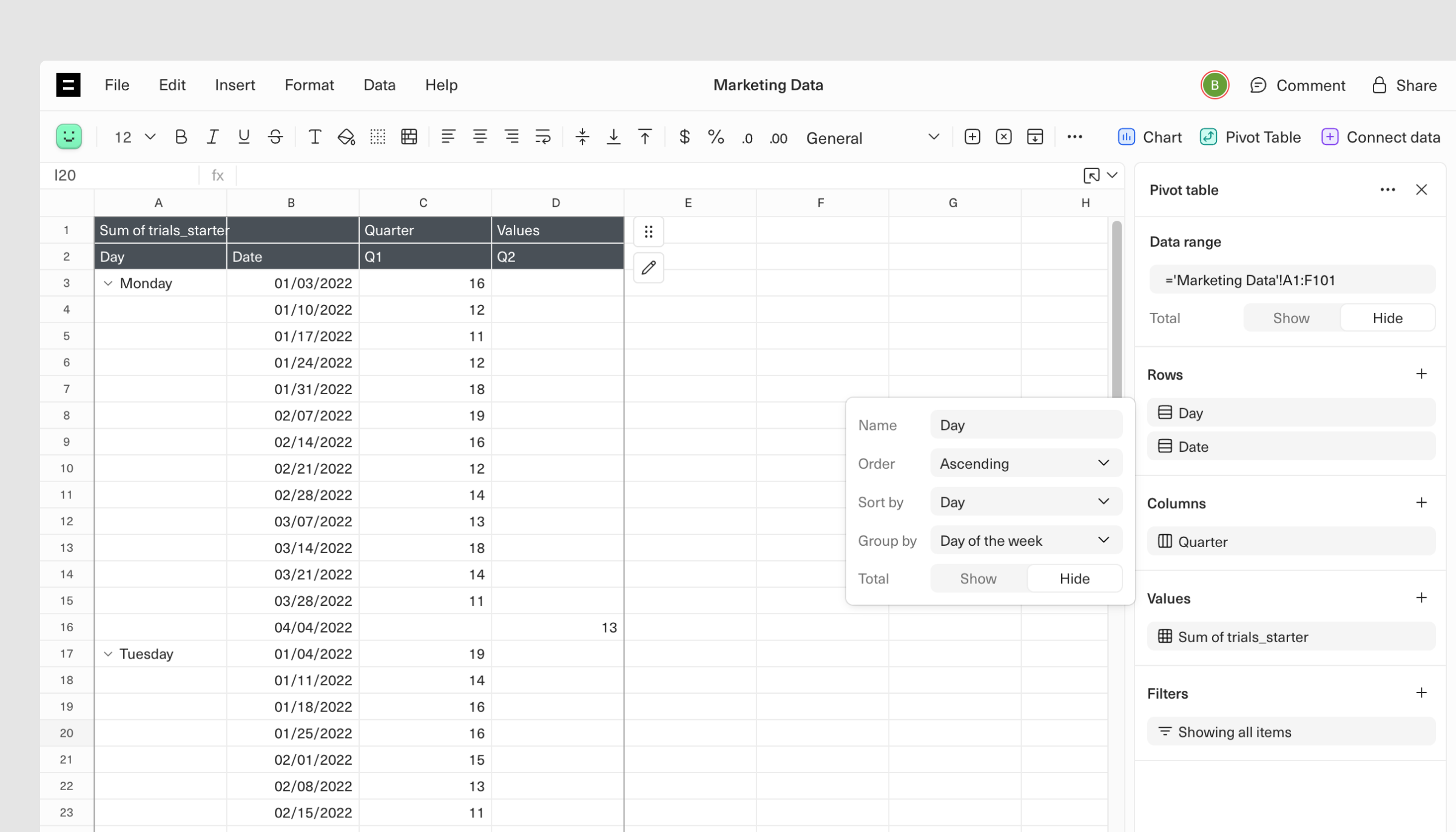Set Data range Total to Show
1456x832 pixels.
[1291, 318]
